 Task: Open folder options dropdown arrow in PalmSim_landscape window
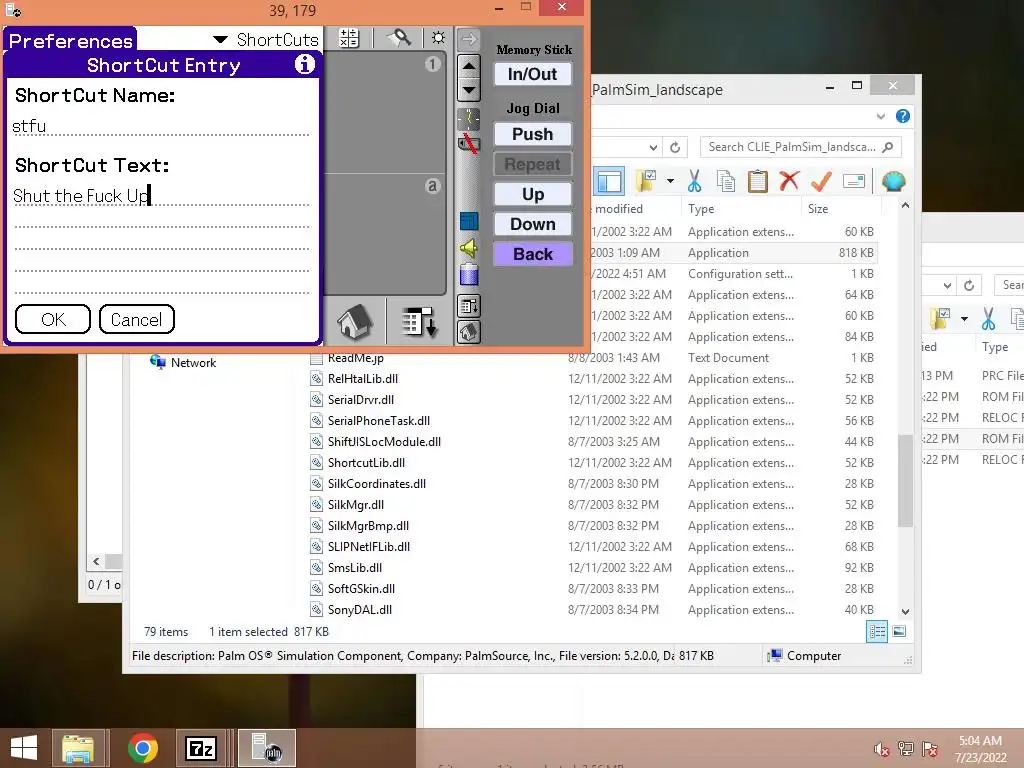coord(671,181)
